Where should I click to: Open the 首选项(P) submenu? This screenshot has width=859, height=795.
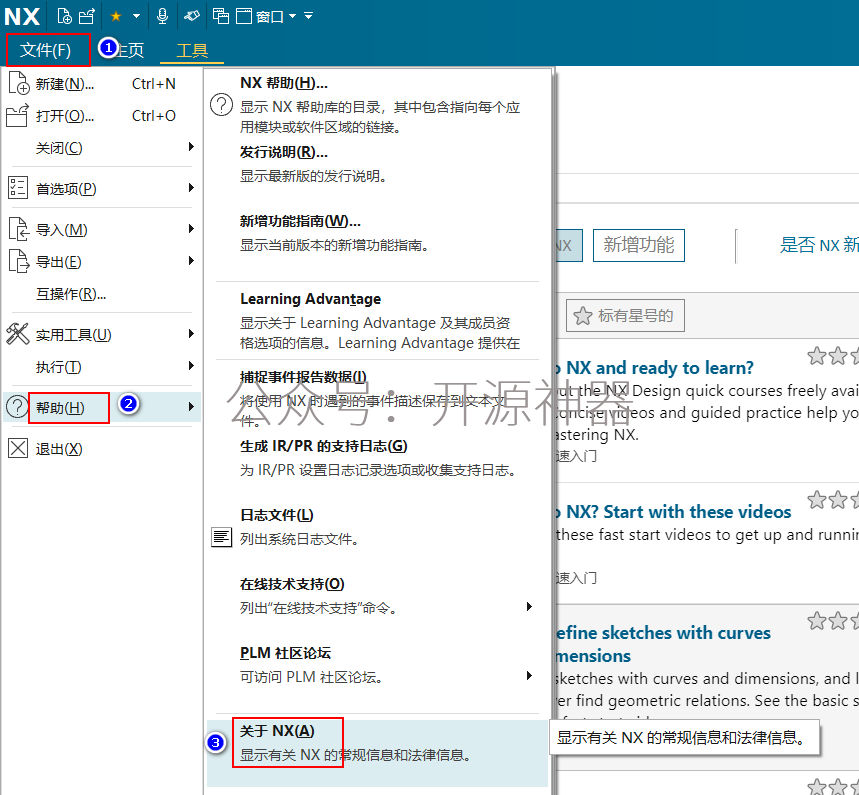[x=101, y=189]
